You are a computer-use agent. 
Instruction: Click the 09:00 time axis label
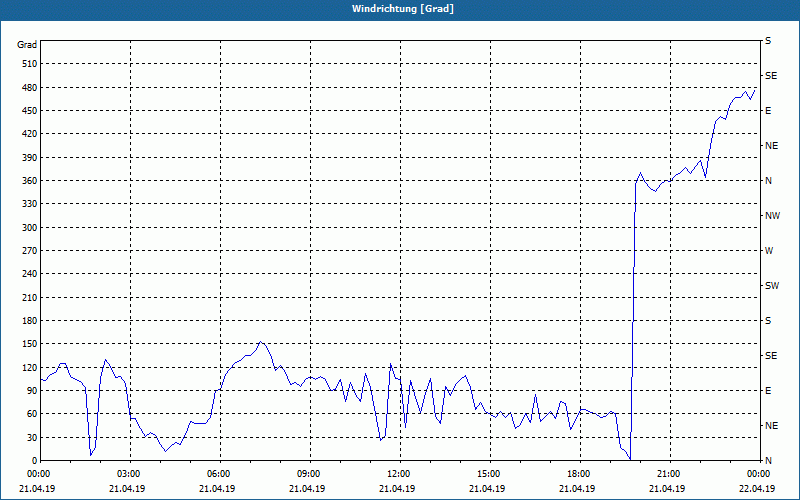tap(310, 473)
